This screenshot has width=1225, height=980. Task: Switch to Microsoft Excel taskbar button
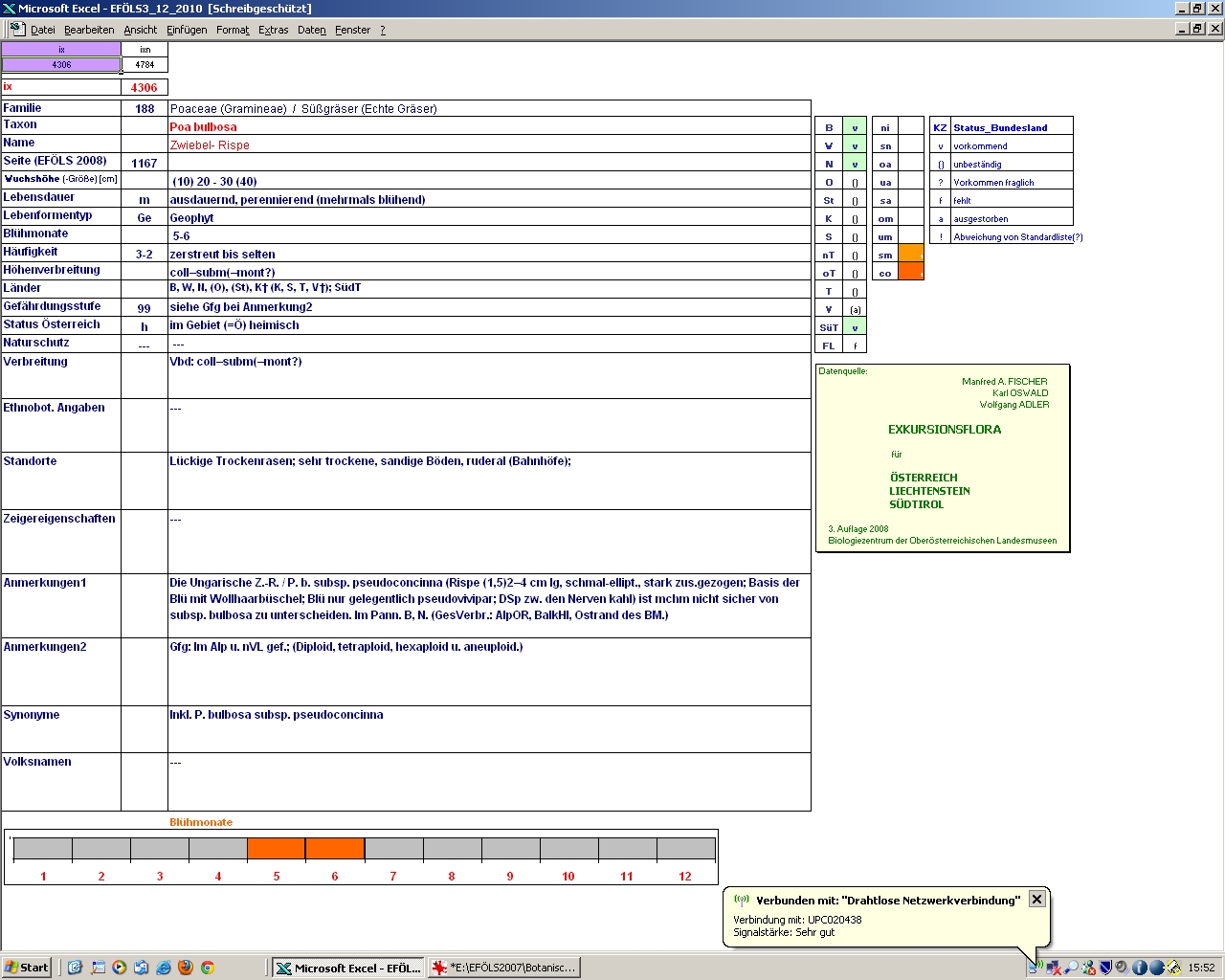(347, 968)
